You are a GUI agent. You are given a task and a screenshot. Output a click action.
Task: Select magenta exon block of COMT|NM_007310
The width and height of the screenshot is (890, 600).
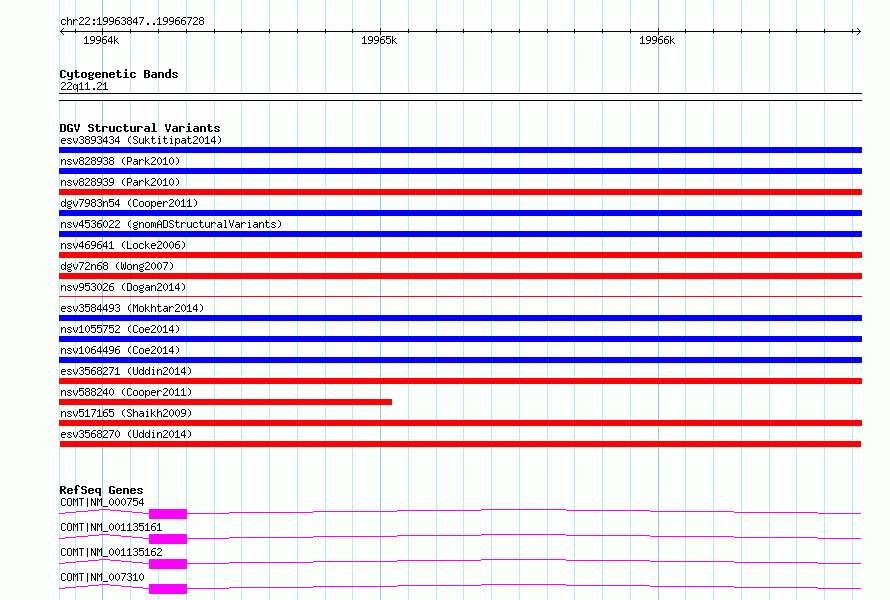point(168,589)
